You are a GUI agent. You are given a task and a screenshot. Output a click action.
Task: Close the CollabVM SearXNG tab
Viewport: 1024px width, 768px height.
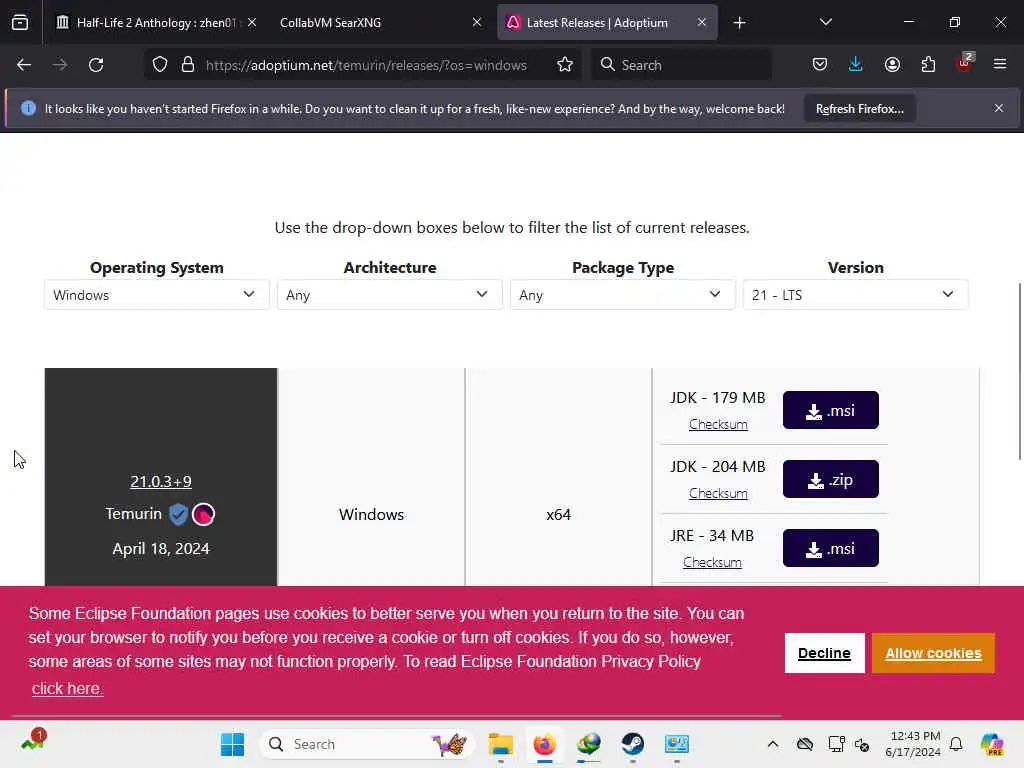[477, 22]
